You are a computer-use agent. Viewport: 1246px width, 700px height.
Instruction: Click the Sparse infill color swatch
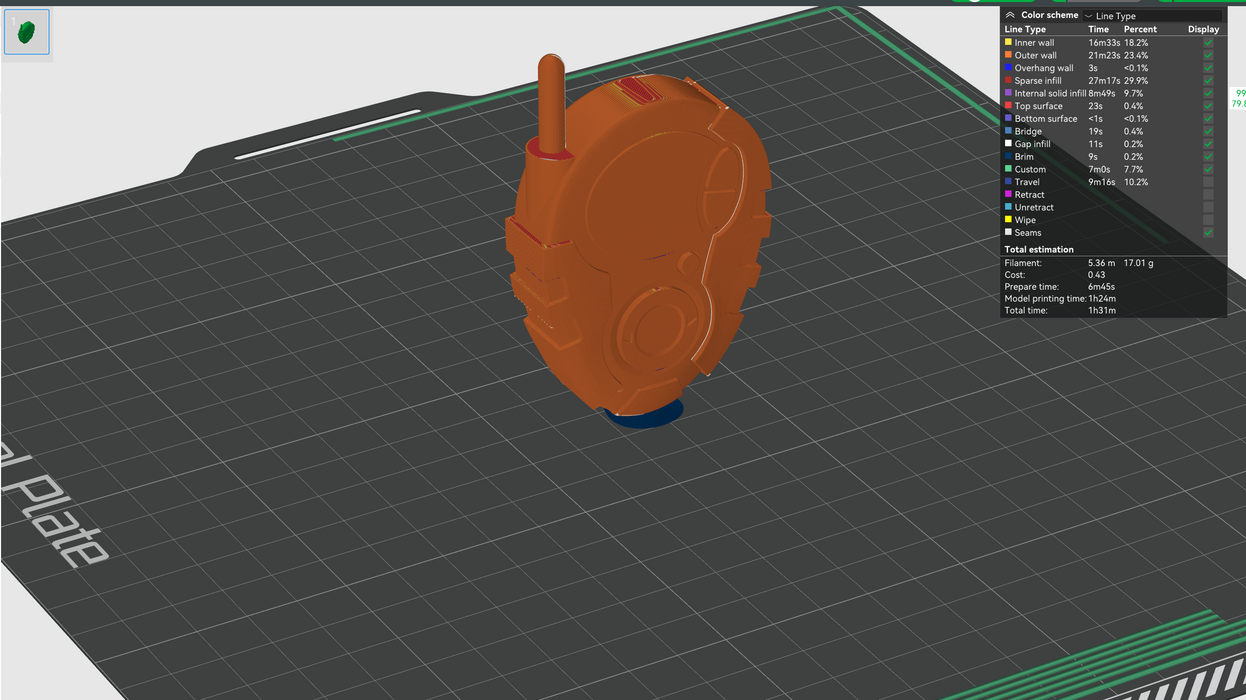[x=1008, y=81]
